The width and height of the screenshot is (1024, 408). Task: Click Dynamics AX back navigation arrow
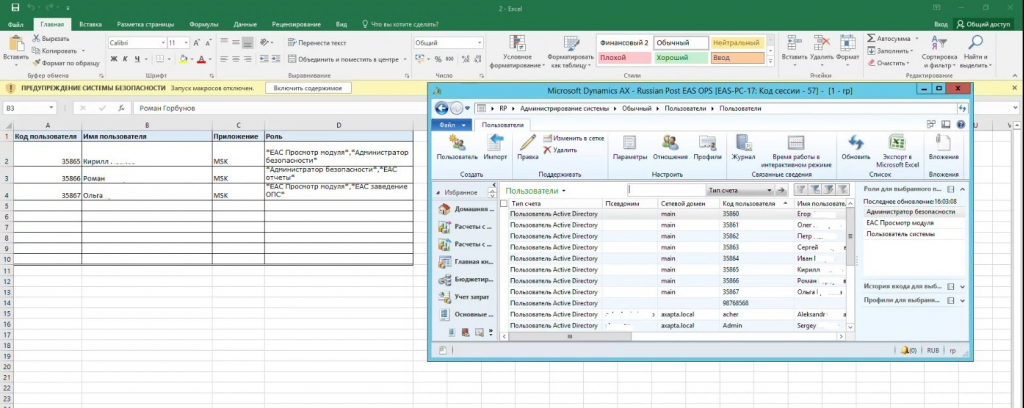(441, 108)
